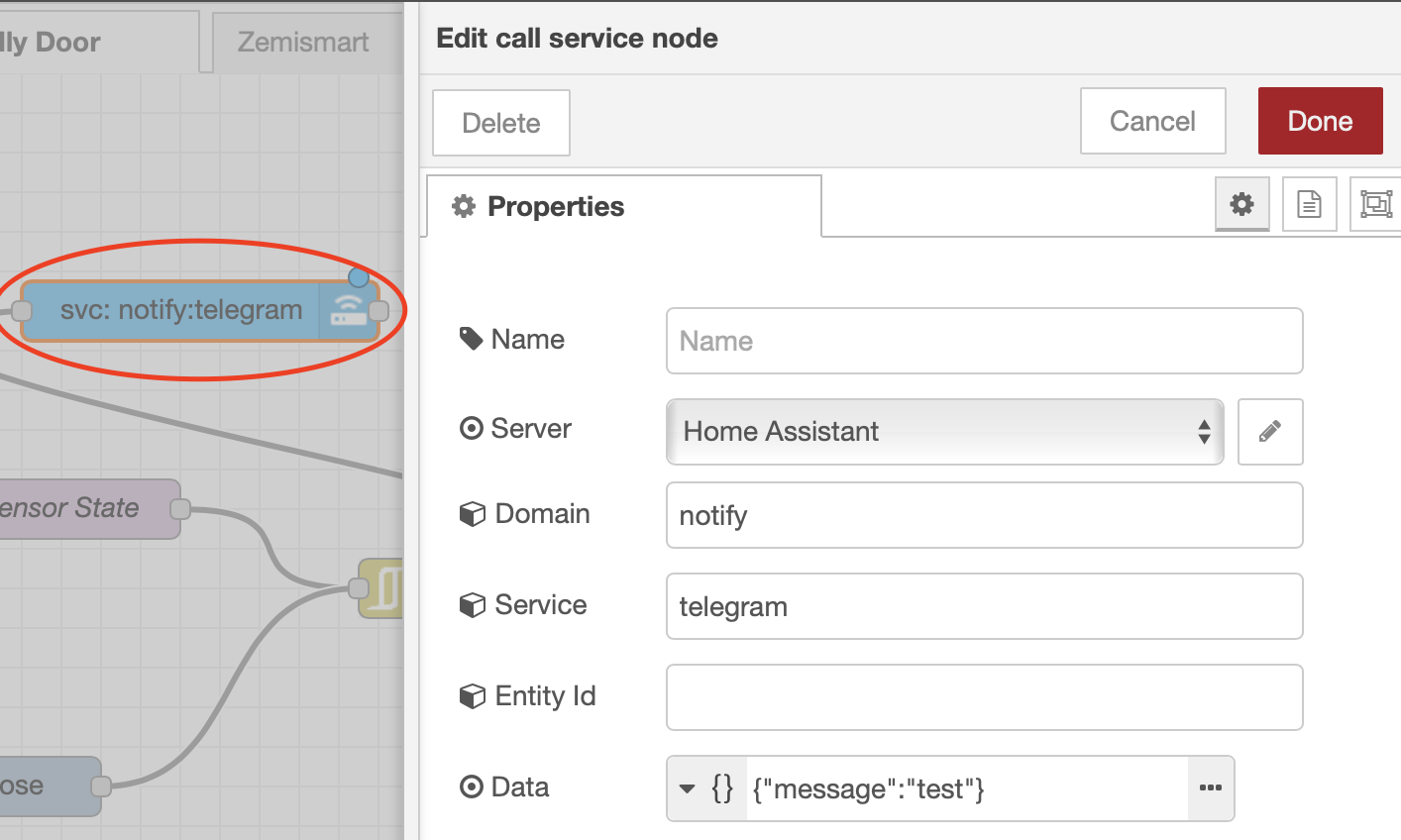
Task: Delete the call service node
Action: click(500, 123)
